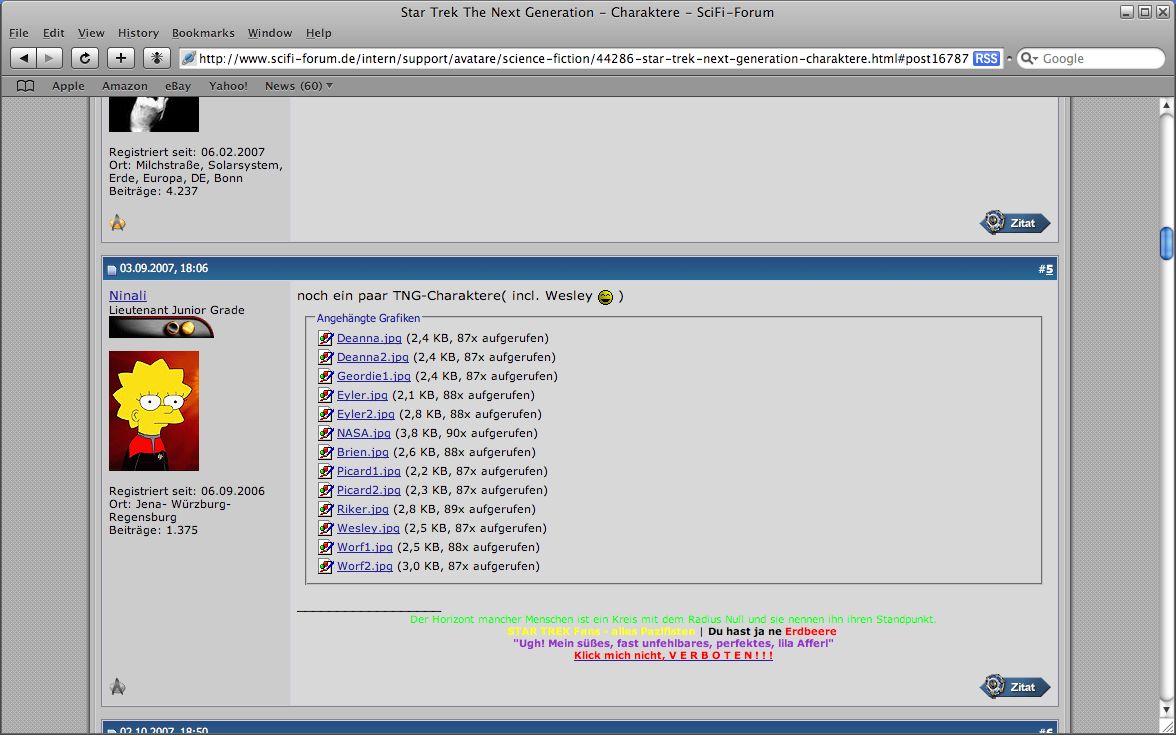This screenshot has width=1176, height=735.
Task: Open the bookmarks book icon
Action: tap(26, 86)
